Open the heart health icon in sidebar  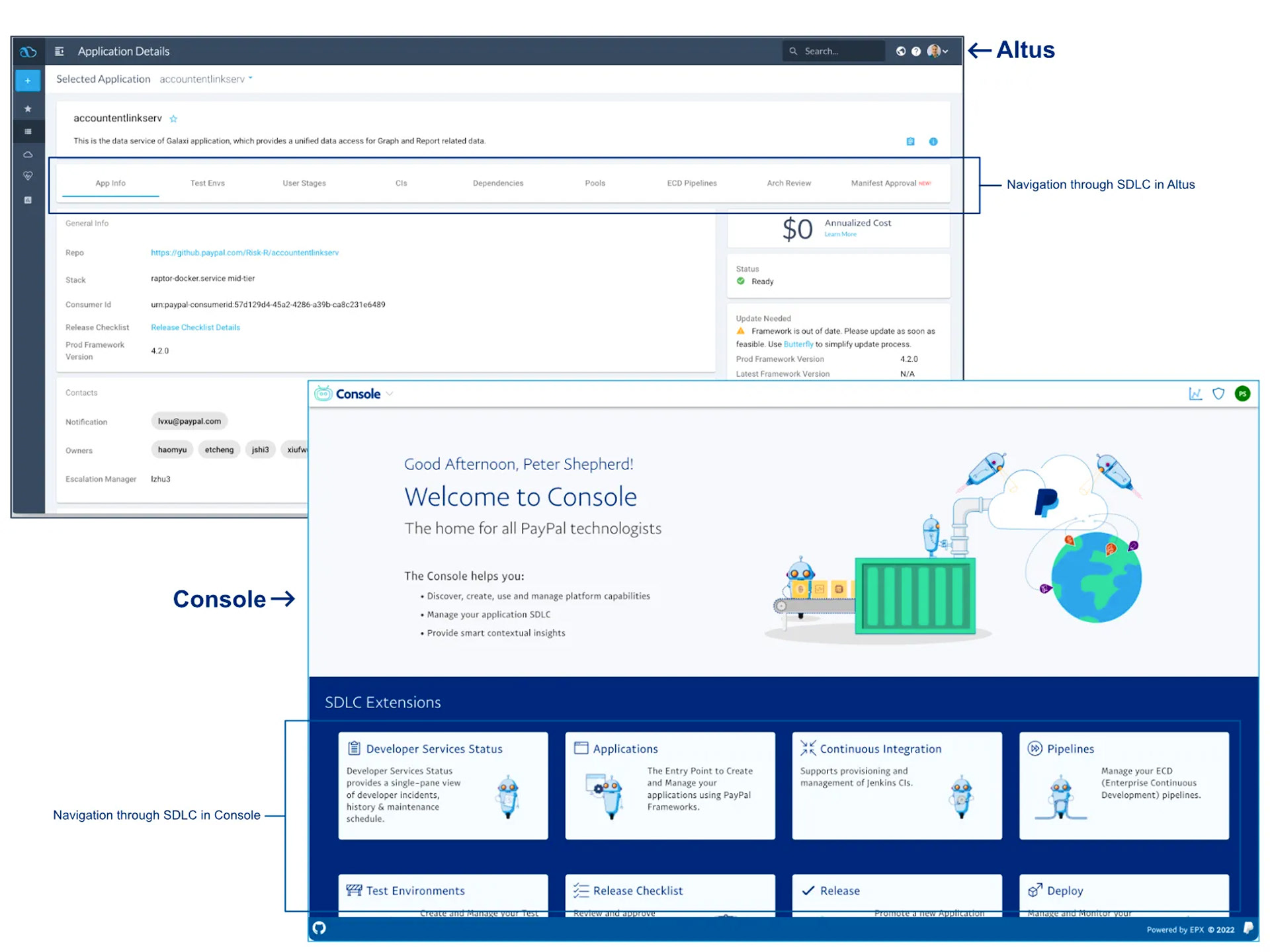click(28, 177)
